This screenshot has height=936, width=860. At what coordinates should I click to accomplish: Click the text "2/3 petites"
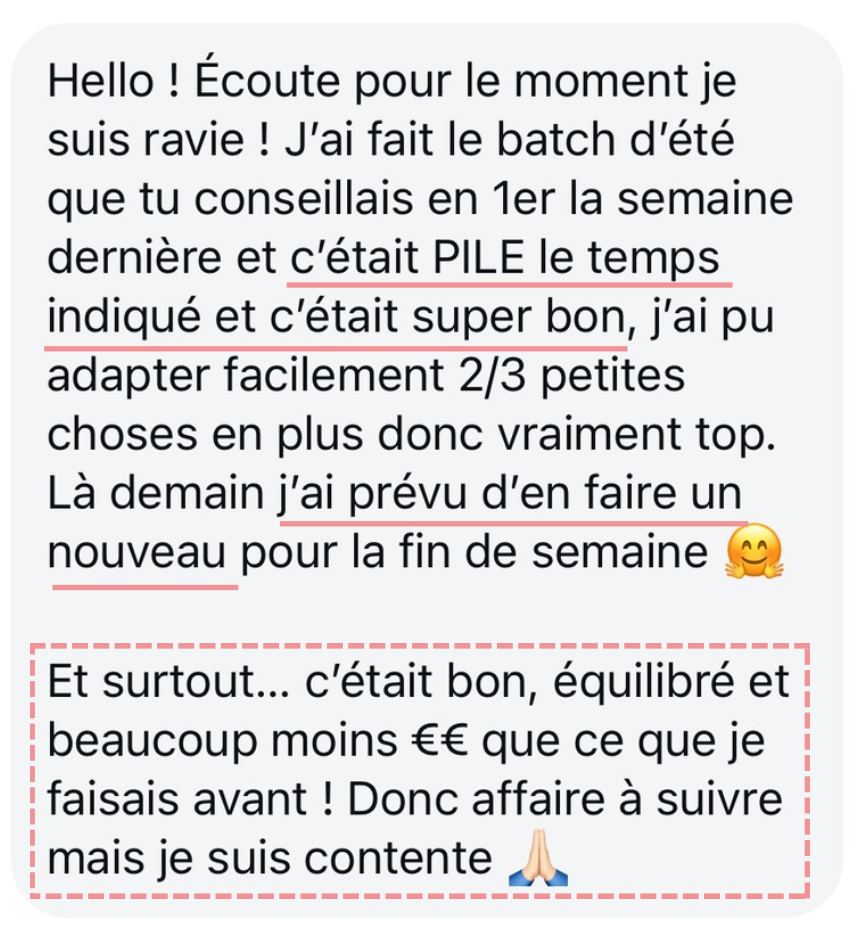point(572,375)
